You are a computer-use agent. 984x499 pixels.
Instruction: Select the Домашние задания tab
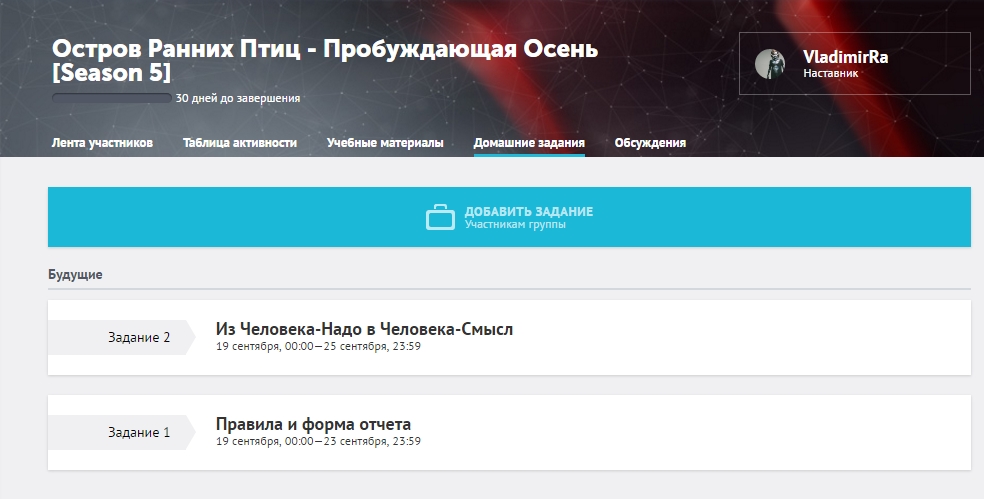click(529, 143)
